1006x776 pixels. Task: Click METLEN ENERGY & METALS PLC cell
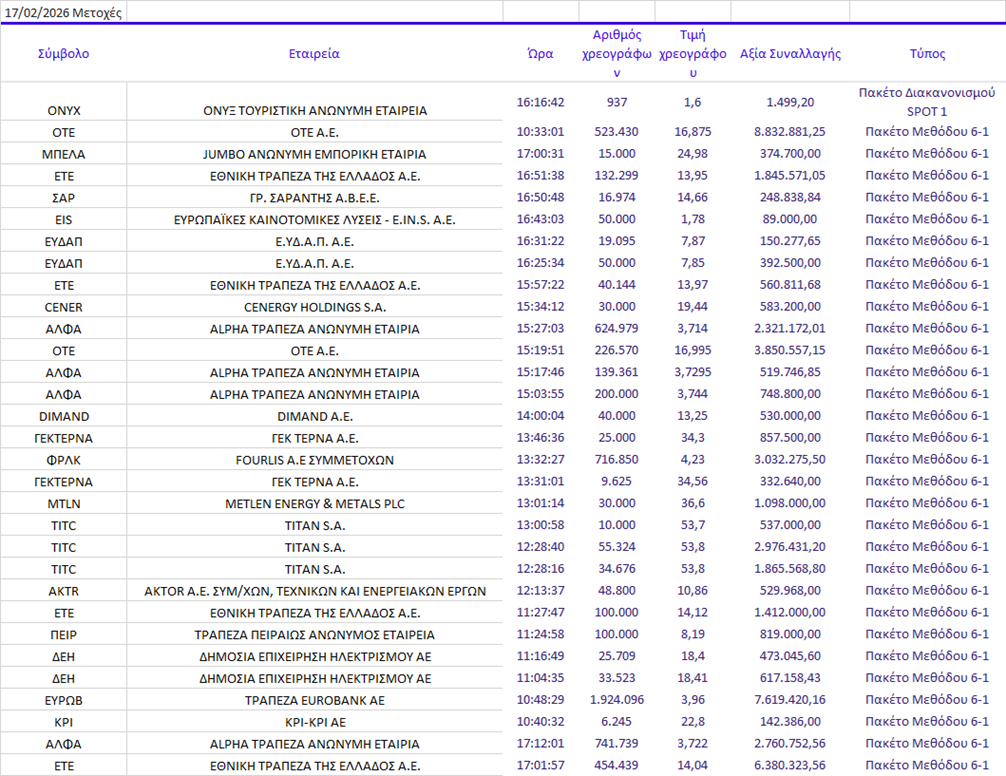[314, 503]
